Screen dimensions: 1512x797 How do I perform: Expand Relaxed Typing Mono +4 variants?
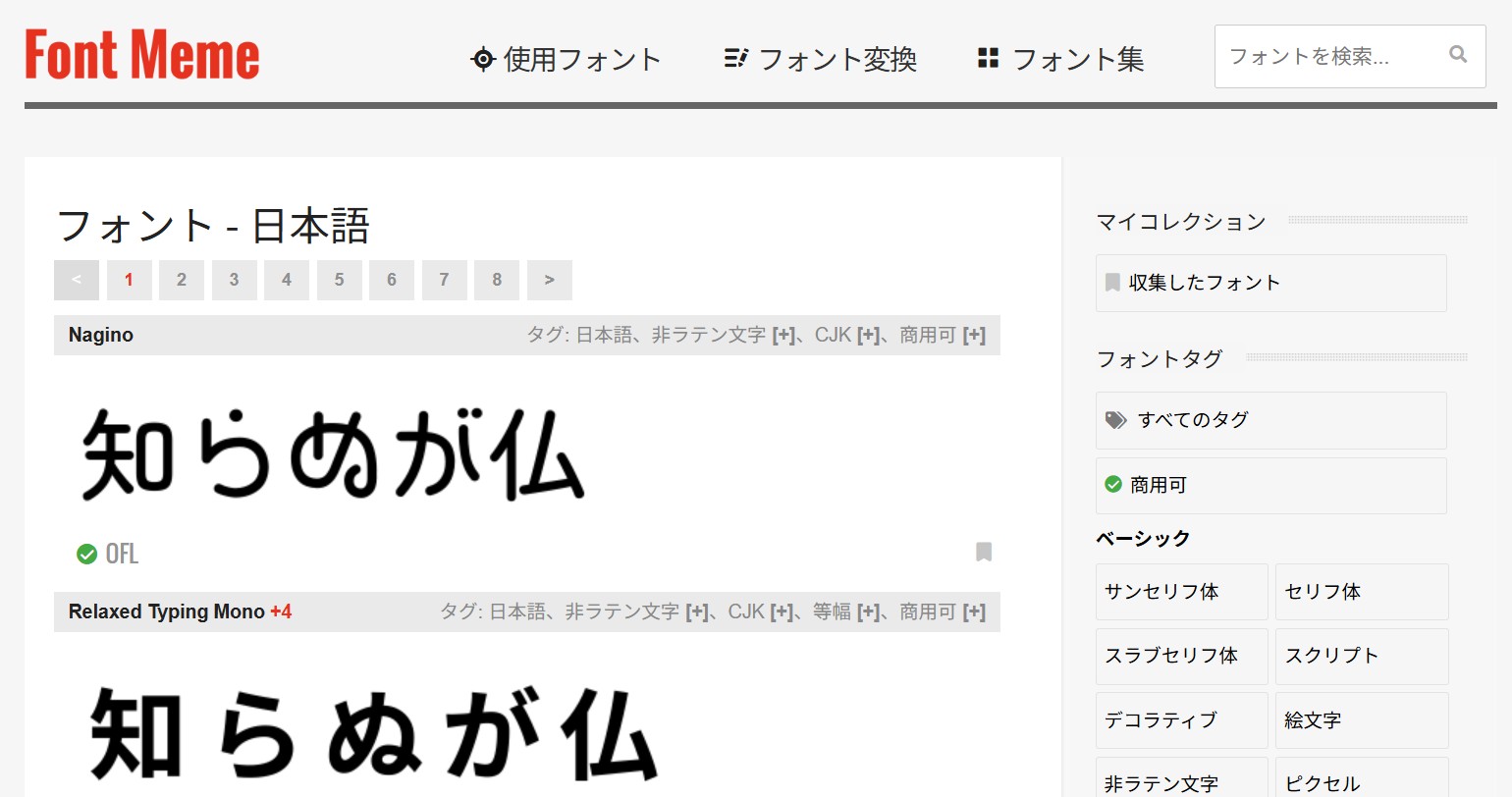[x=281, y=612]
